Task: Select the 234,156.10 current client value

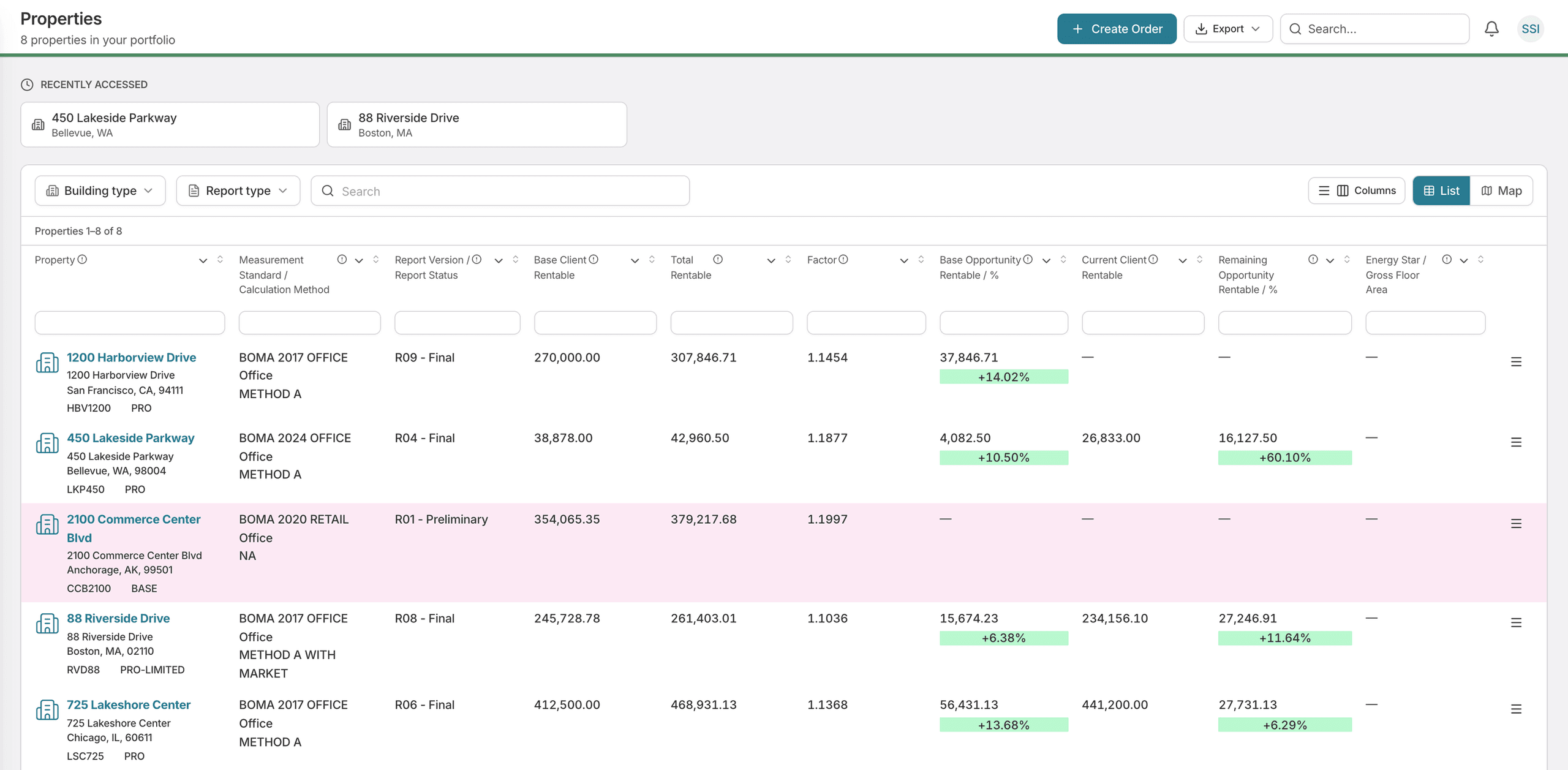Action: click(x=1115, y=618)
